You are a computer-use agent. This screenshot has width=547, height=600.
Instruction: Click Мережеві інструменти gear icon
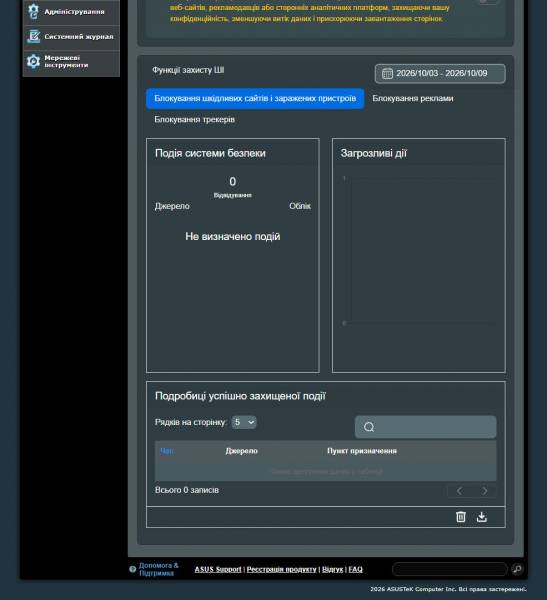[33, 62]
